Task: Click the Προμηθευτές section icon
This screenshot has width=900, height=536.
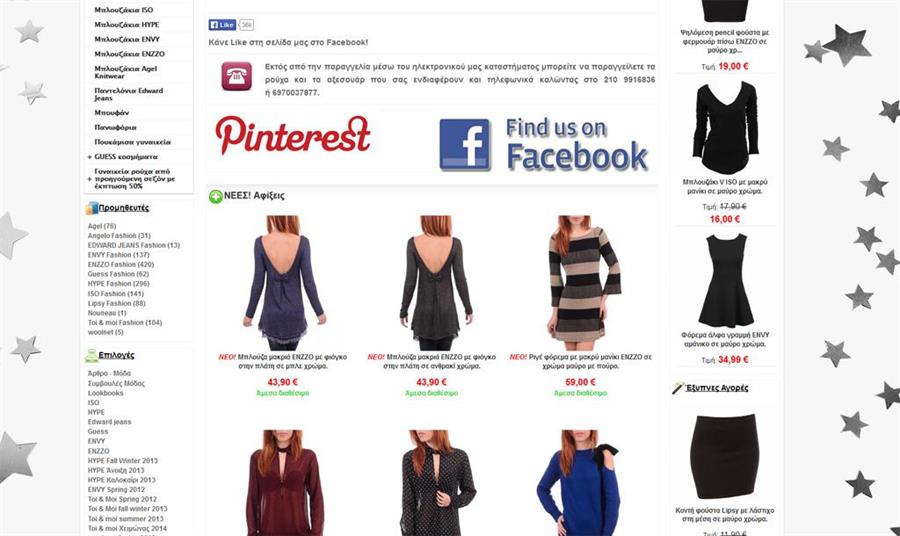Action: (91, 208)
